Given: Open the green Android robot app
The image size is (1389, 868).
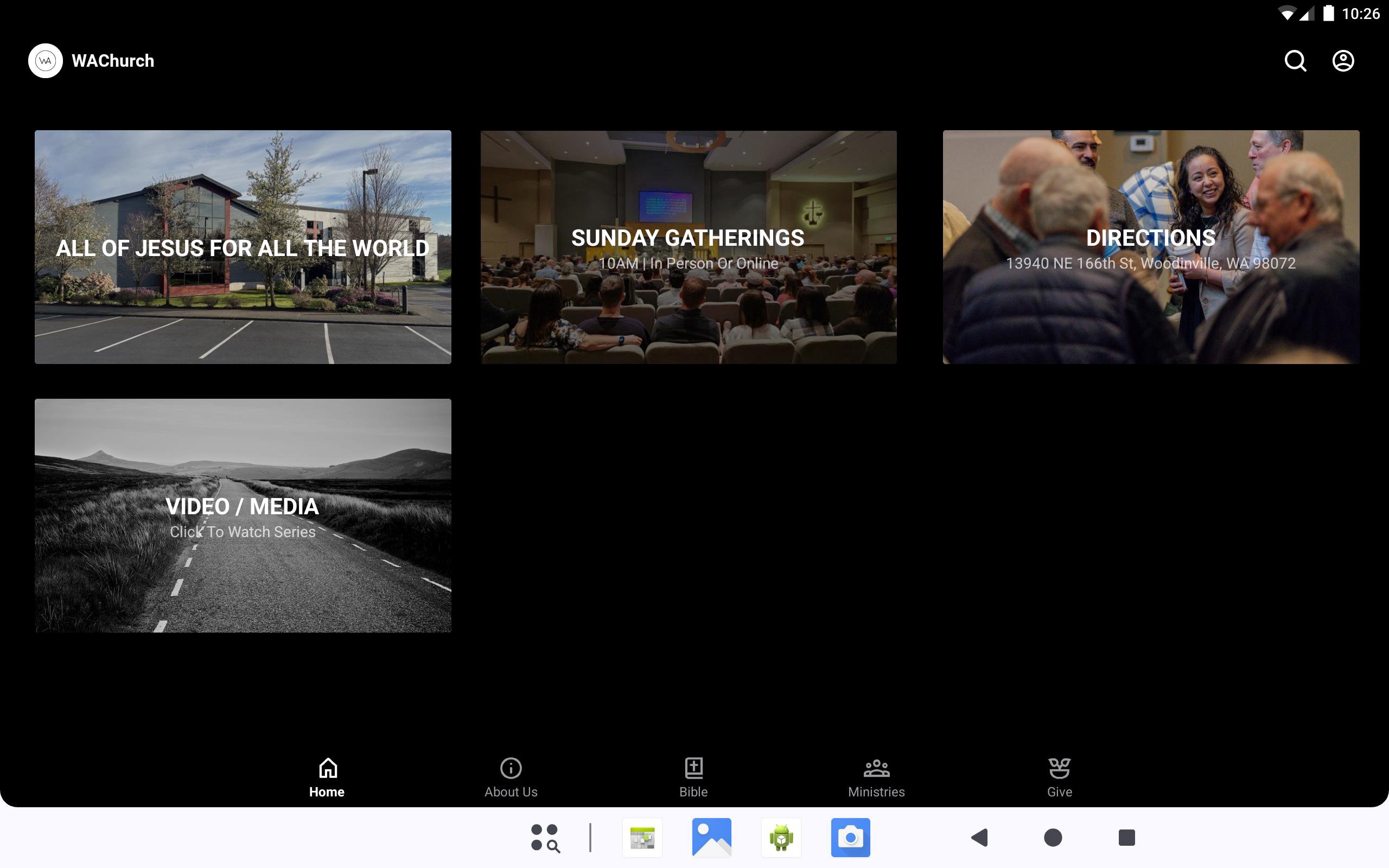Looking at the screenshot, I should pos(781,838).
